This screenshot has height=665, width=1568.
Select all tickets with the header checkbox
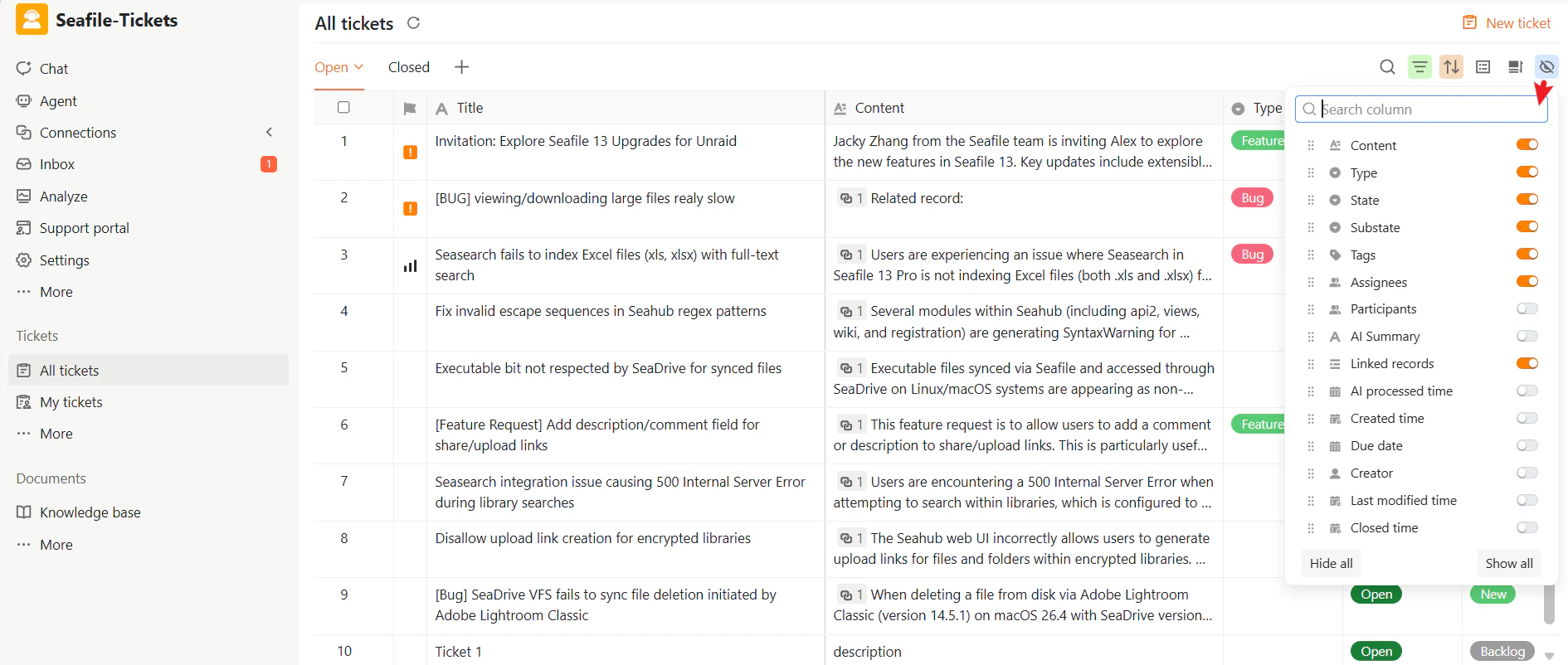pyautogui.click(x=343, y=107)
